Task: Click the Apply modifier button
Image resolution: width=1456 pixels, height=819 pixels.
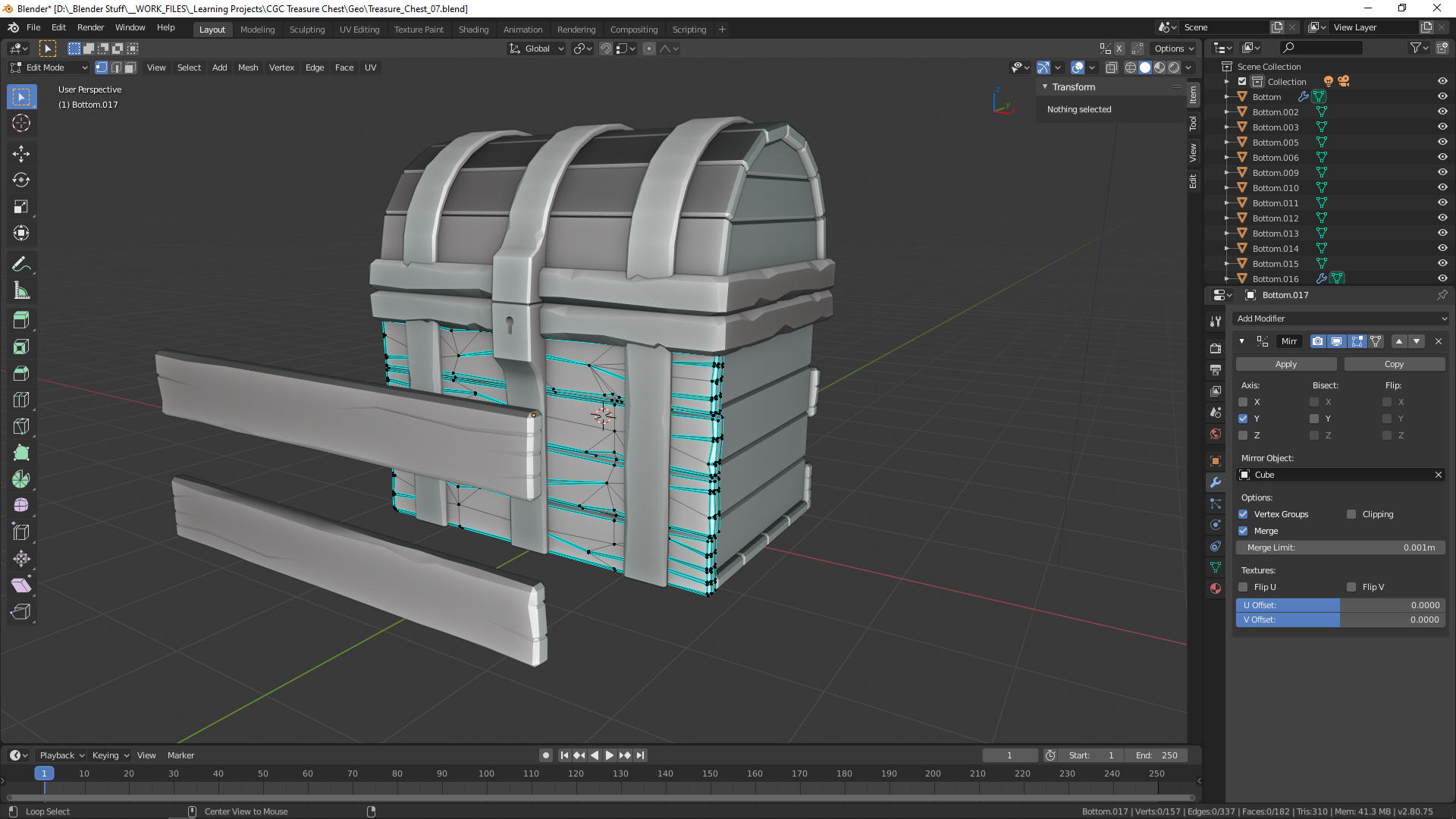Action: pos(1285,364)
